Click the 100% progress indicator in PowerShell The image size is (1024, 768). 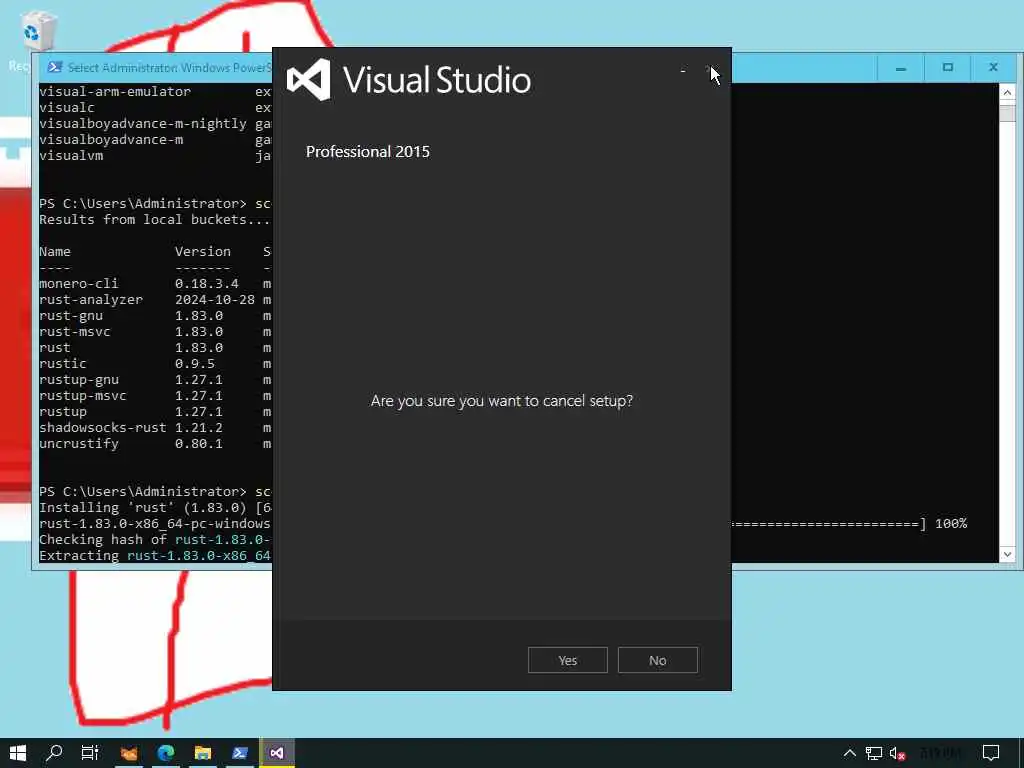pyautogui.click(x=951, y=524)
